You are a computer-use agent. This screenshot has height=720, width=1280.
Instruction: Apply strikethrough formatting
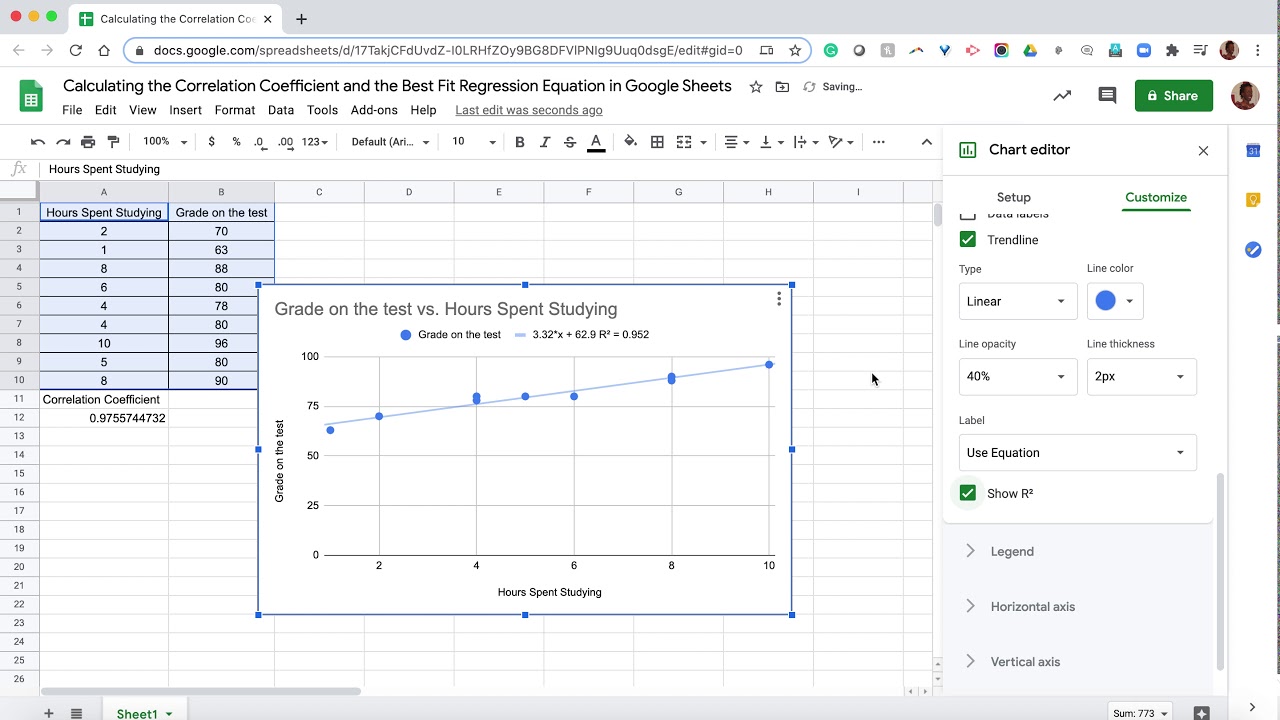(570, 142)
